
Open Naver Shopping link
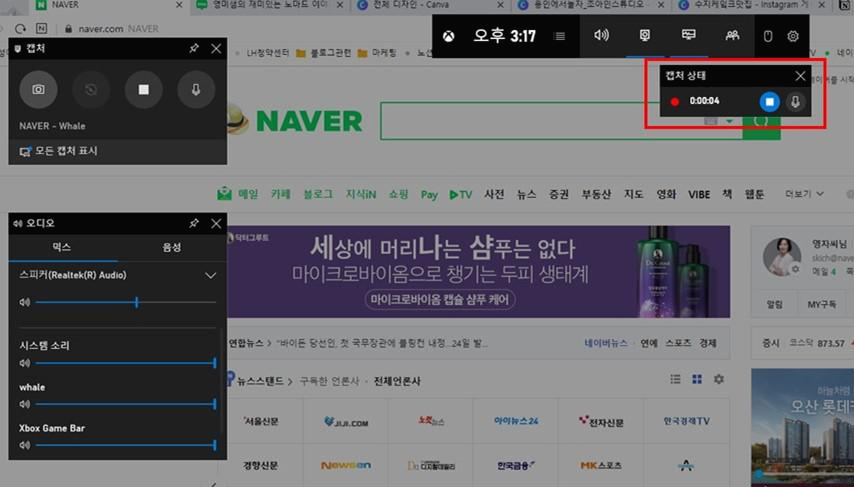[398, 194]
